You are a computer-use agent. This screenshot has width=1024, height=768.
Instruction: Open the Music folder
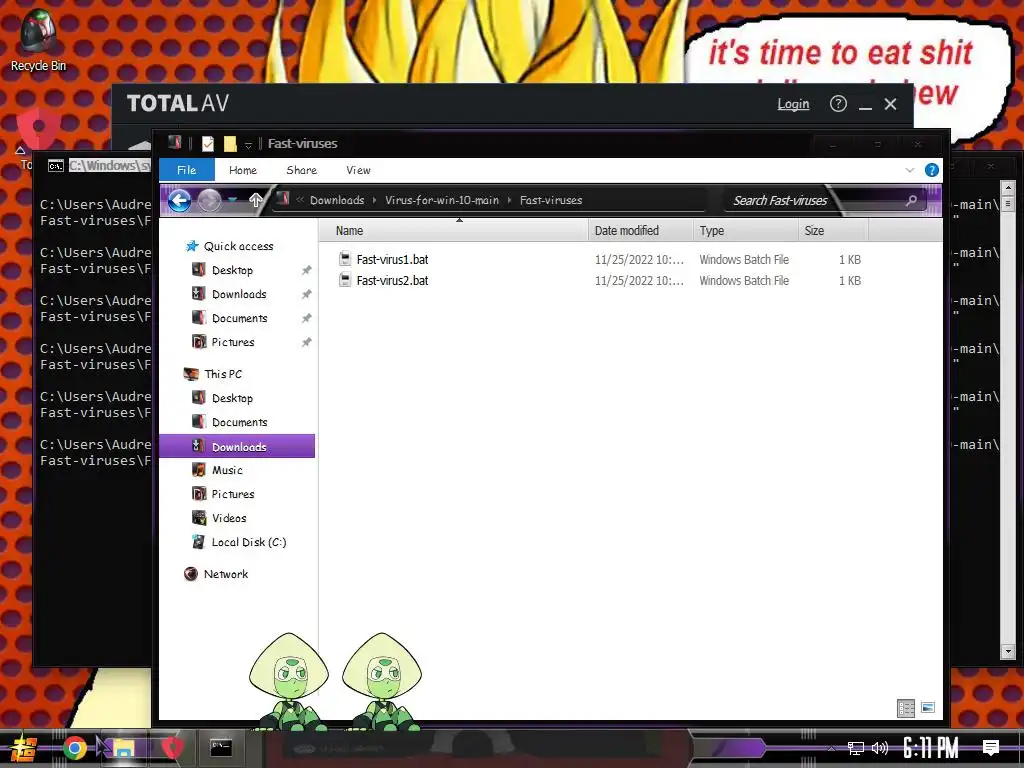point(227,470)
